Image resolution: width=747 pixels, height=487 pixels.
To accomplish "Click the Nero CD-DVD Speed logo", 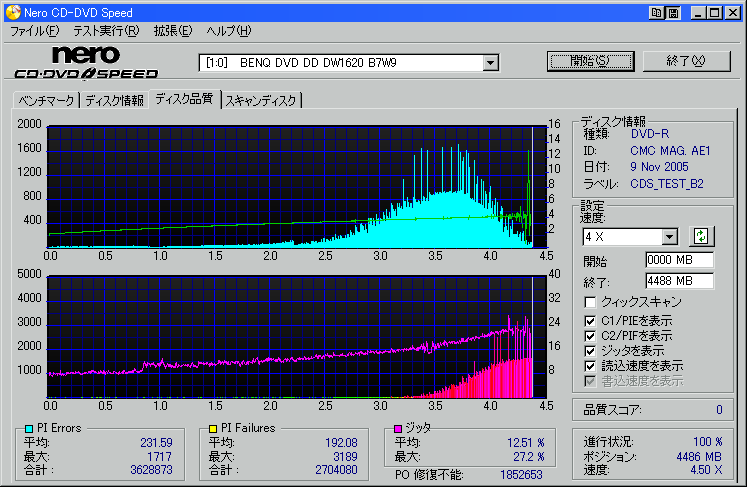I will 85,62.
